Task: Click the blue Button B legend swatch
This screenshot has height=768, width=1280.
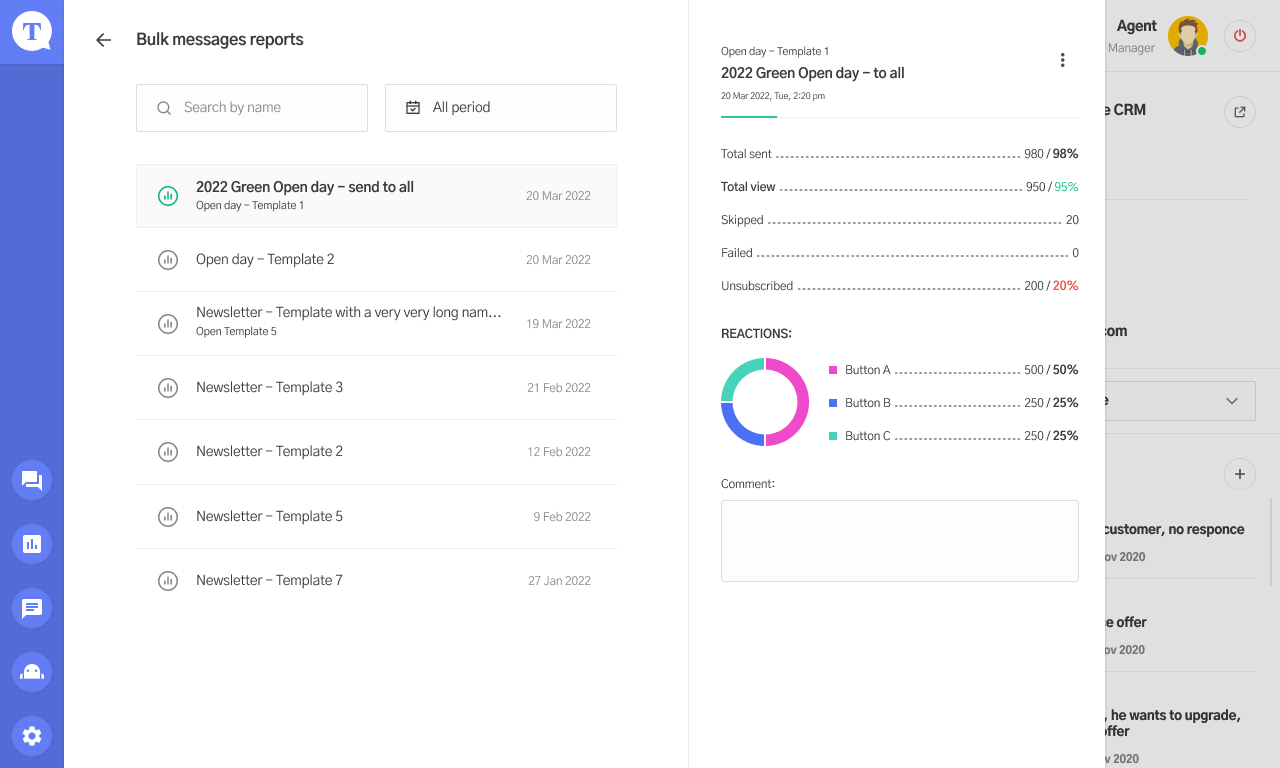Action: [x=833, y=403]
